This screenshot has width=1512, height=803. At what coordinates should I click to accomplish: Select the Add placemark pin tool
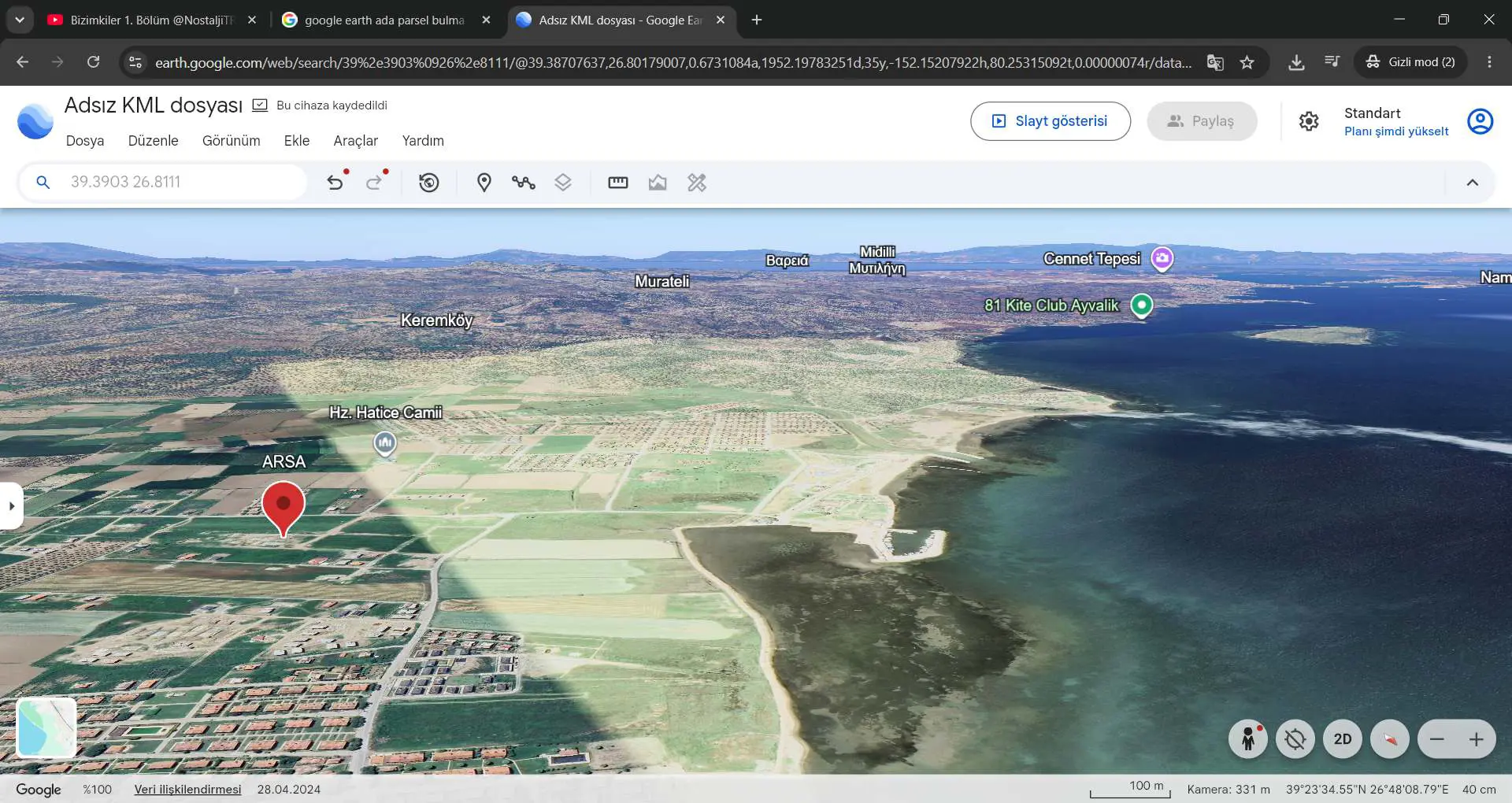484,183
